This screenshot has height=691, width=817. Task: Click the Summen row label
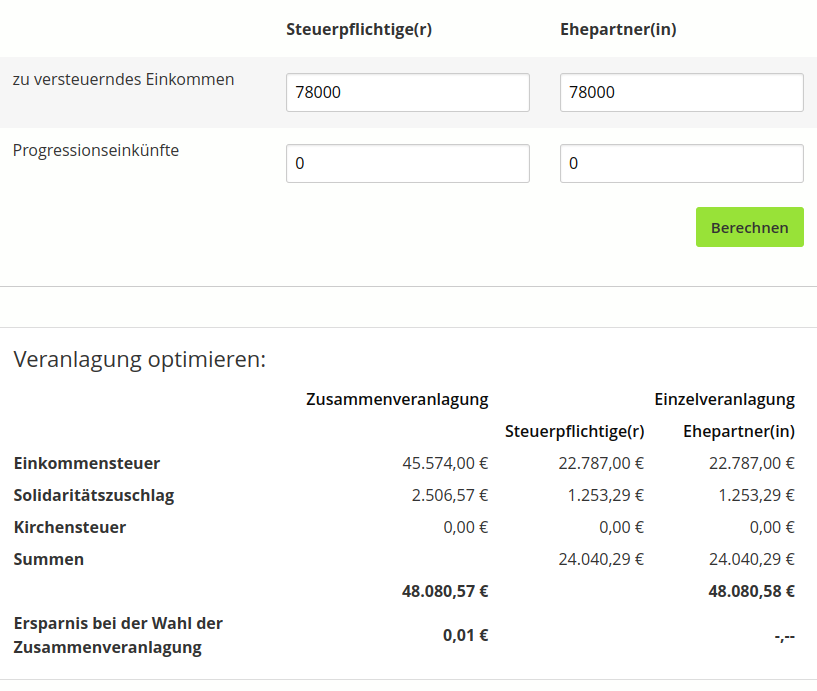(x=49, y=559)
